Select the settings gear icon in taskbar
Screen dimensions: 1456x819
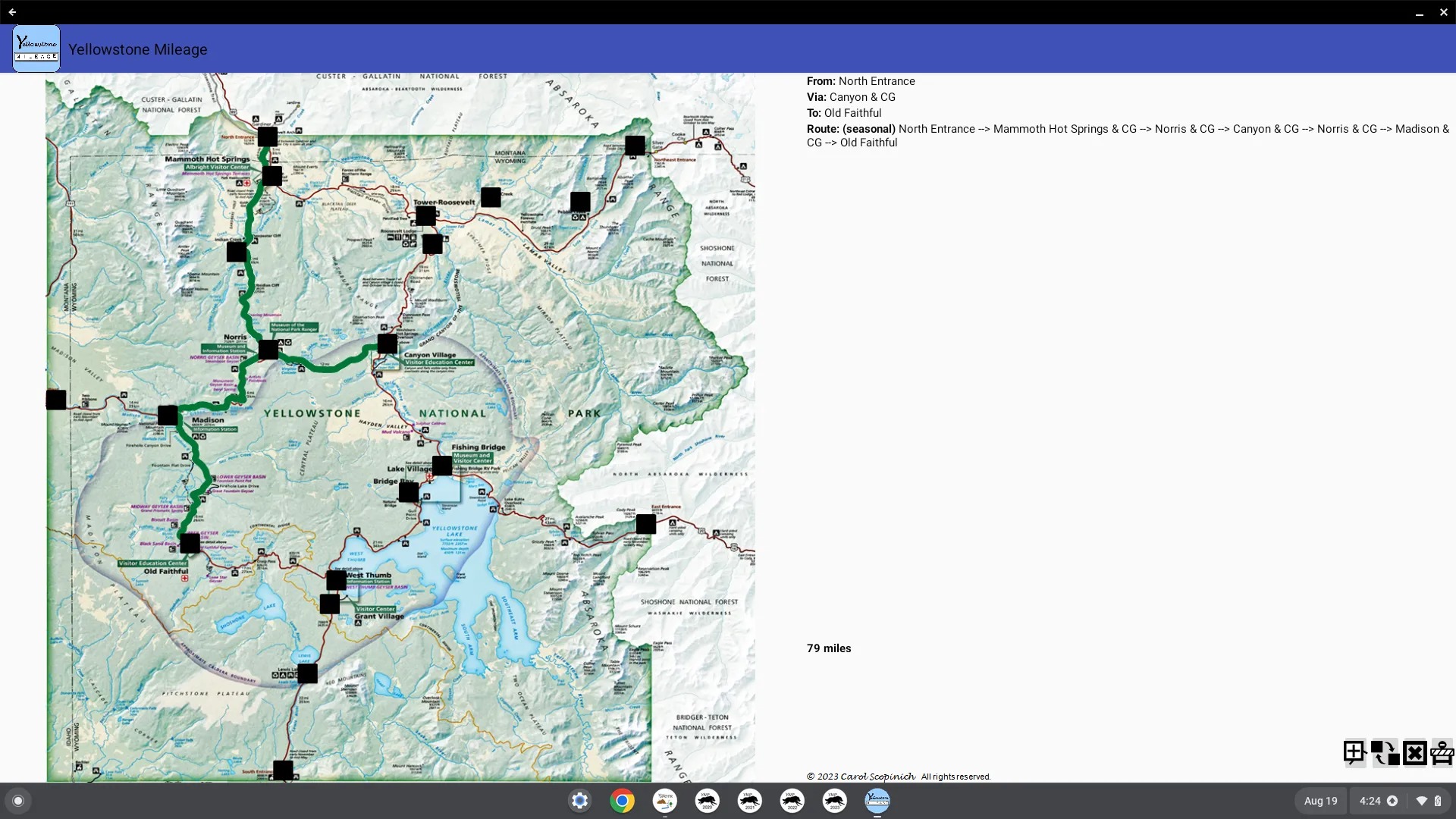coord(579,800)
